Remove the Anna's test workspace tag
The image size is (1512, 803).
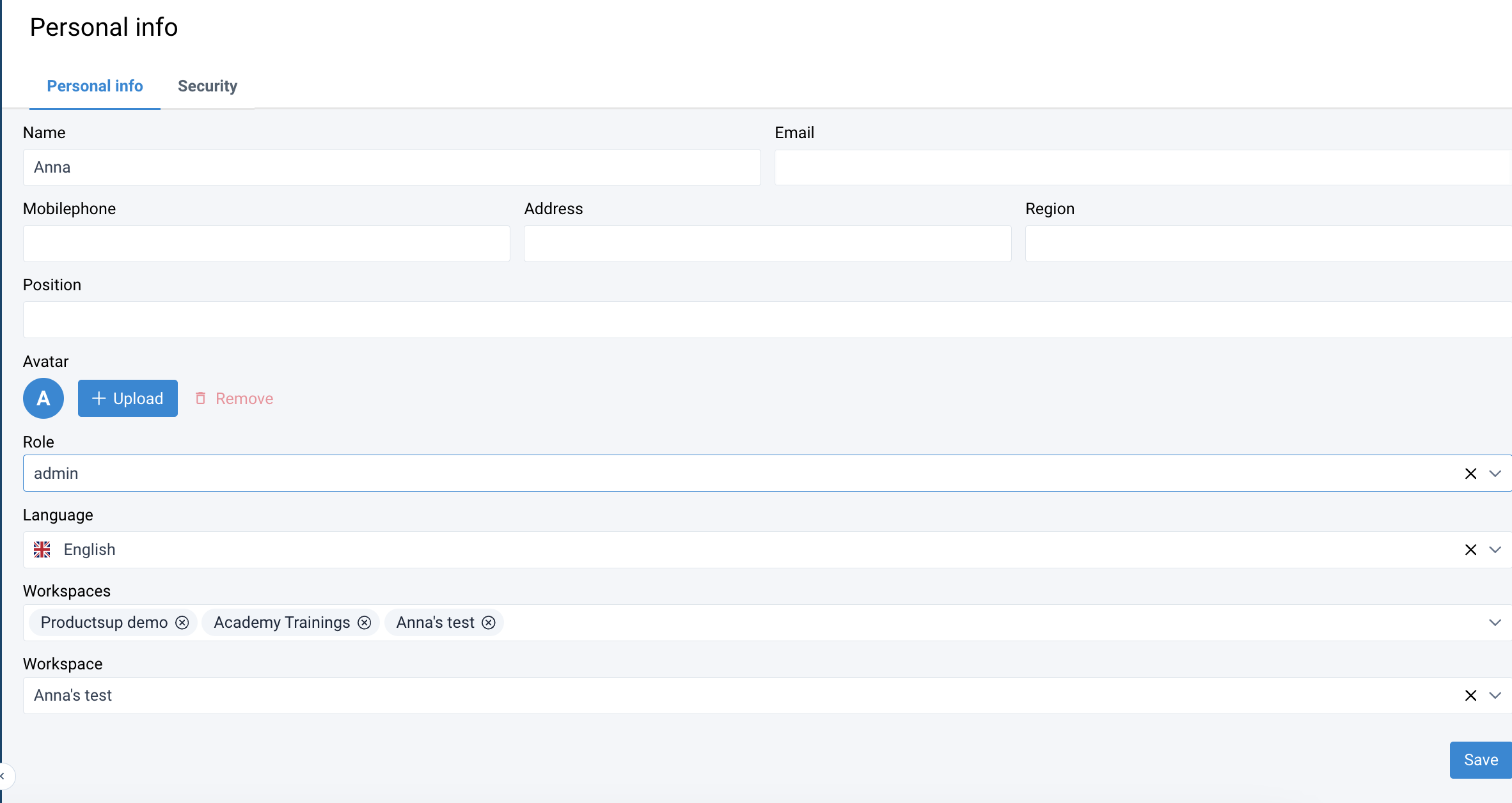[489, 623]
